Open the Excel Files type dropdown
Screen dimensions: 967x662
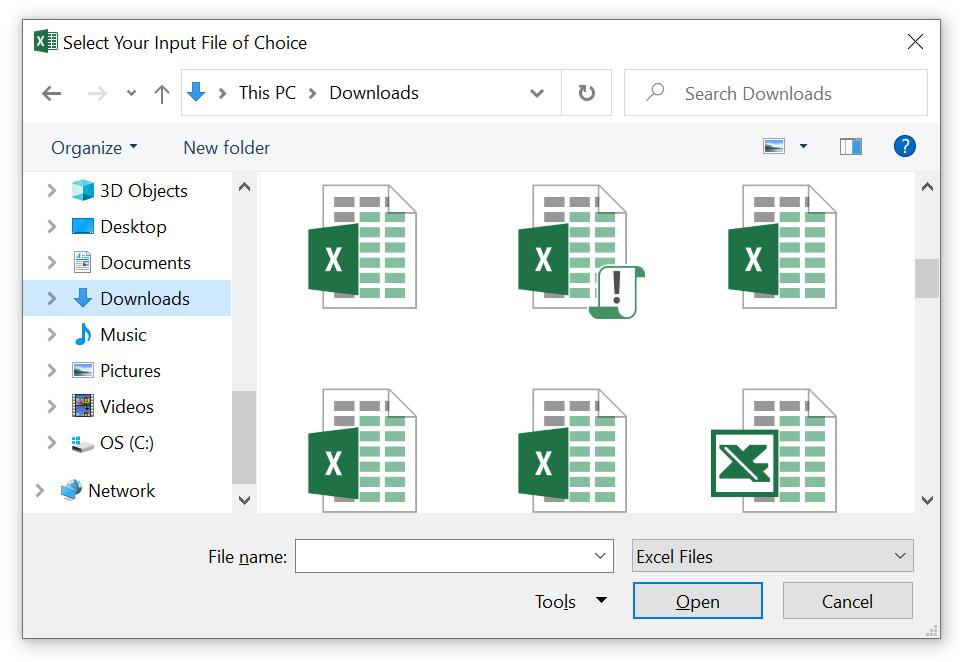click(772, 556)
